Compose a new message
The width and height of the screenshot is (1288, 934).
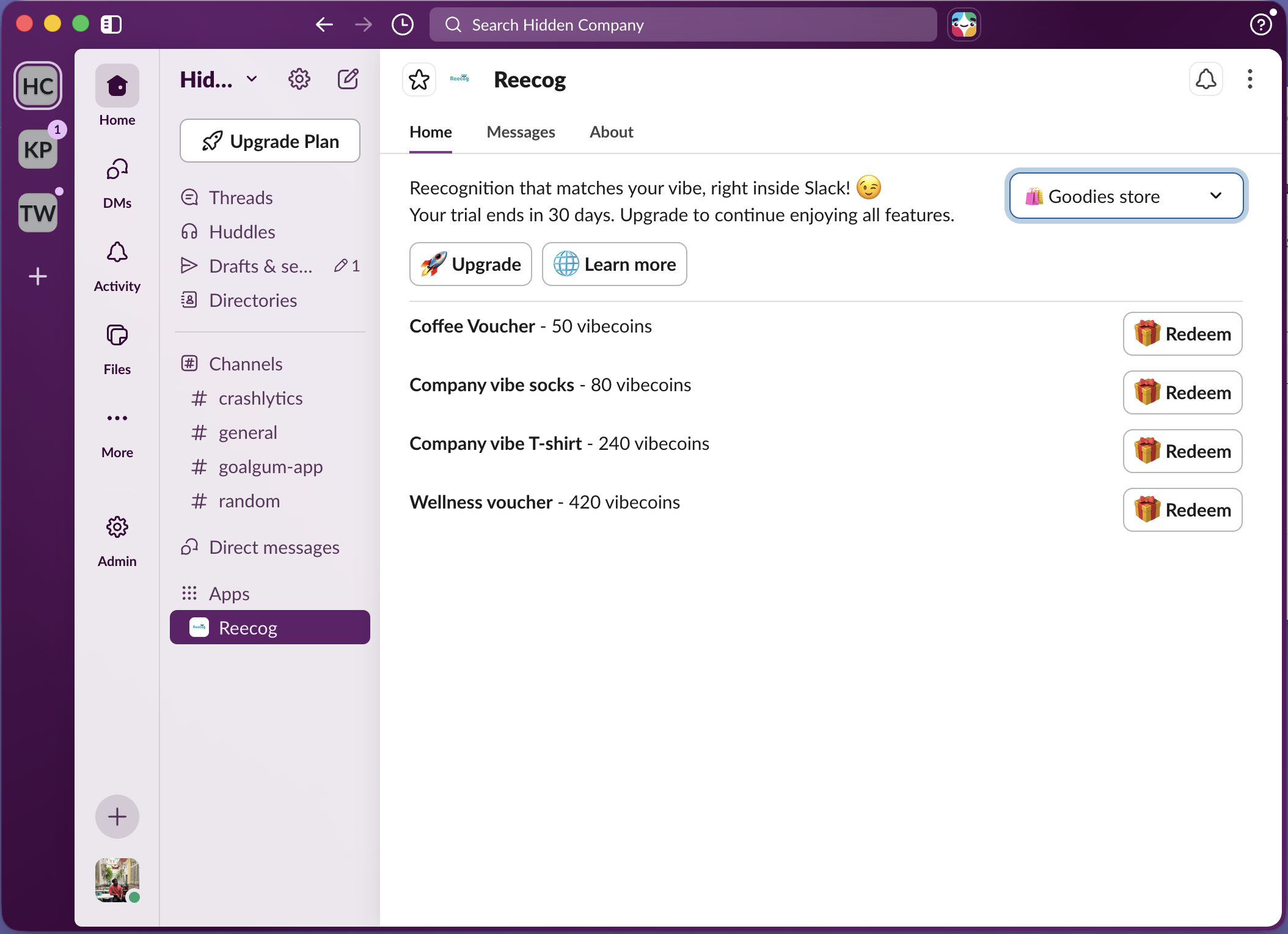(348, 79)
